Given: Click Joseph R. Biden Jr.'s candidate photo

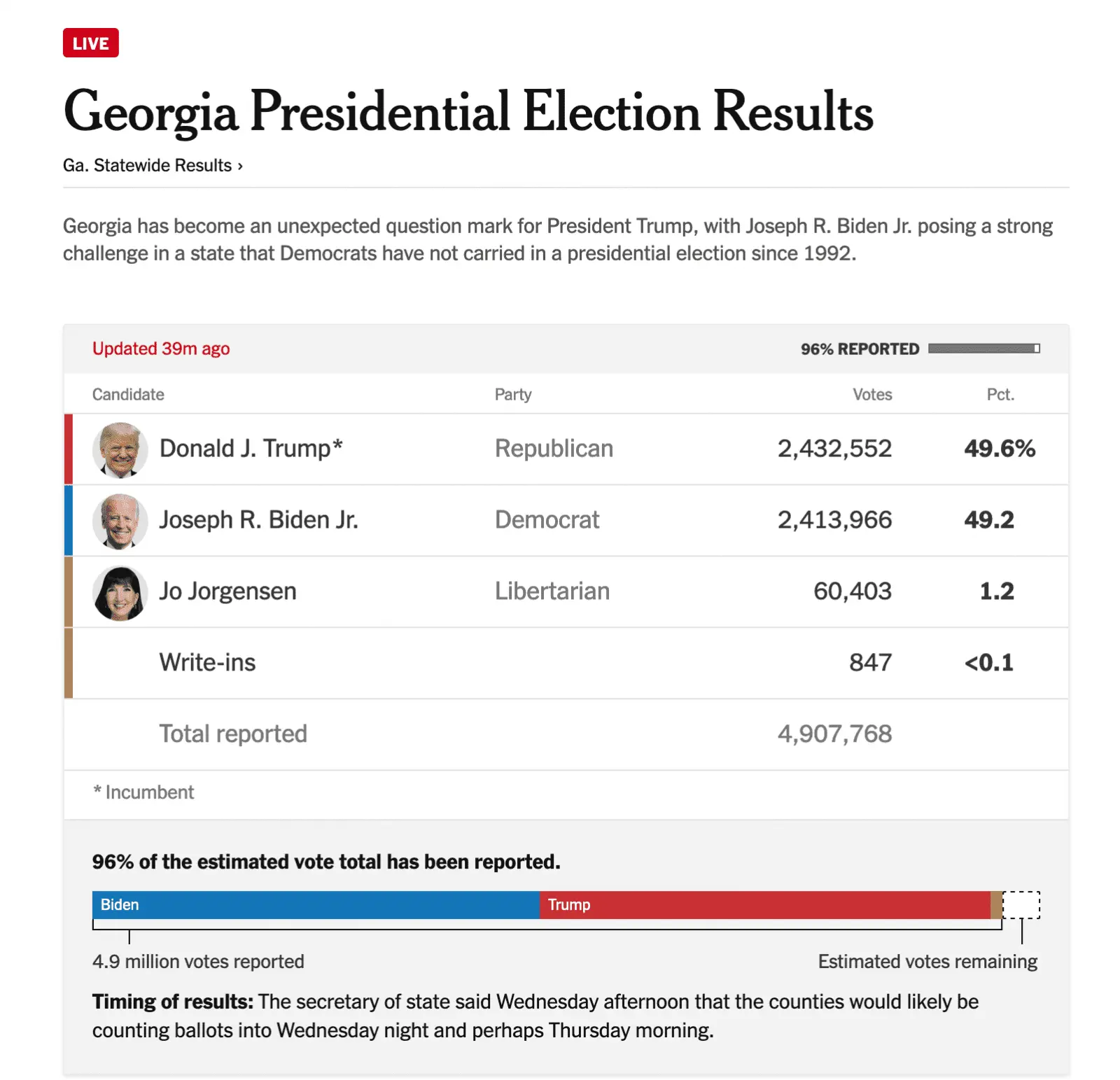Looking at the screenshot, I should coord(120,520).
